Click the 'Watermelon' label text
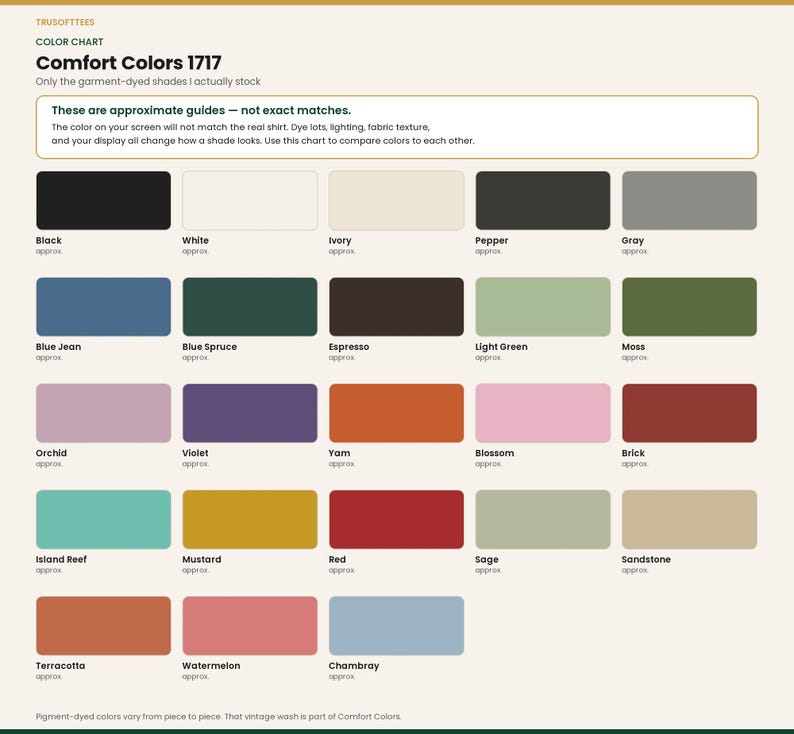The width and height of the screenshot is (794, 734). pyautogui.click(x=211, y=666)
